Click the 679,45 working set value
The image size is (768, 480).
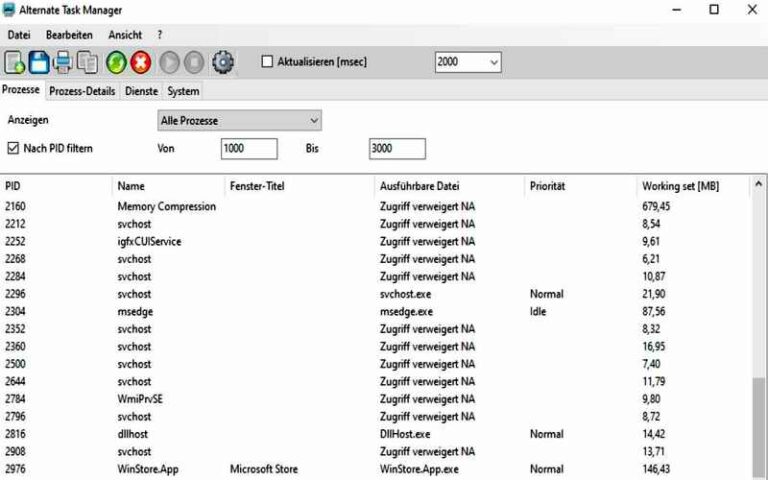coord(656,206)
